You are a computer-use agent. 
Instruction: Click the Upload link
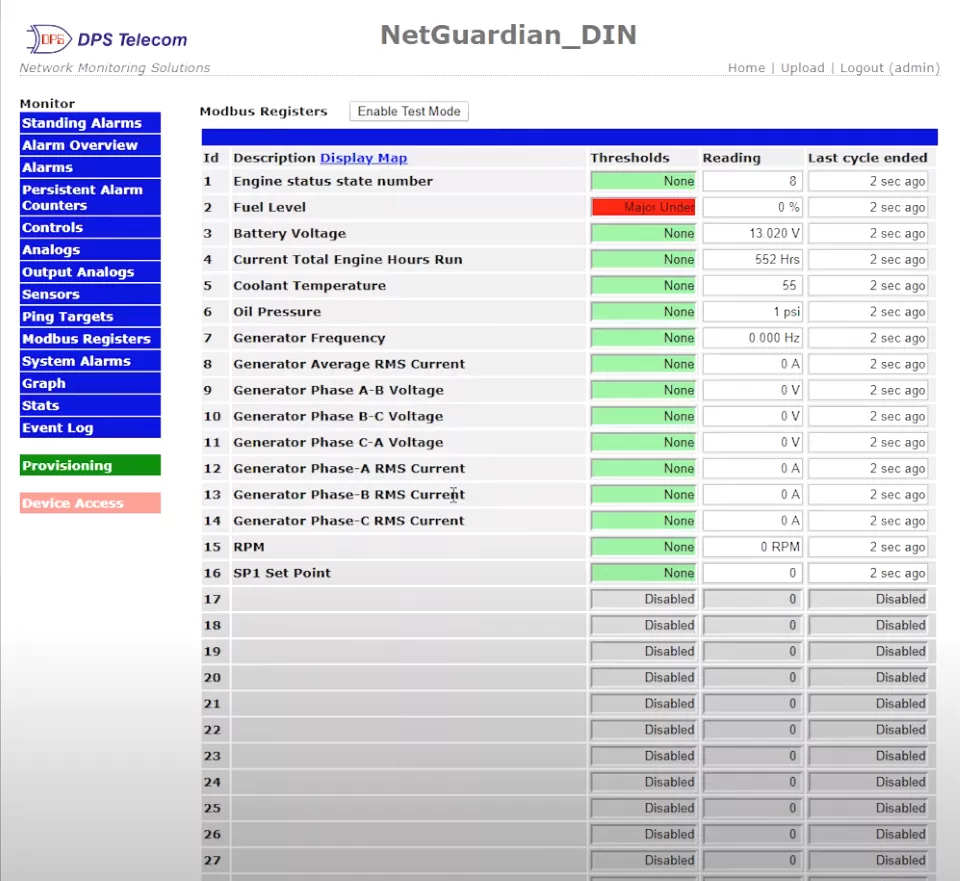pos(802,68)
